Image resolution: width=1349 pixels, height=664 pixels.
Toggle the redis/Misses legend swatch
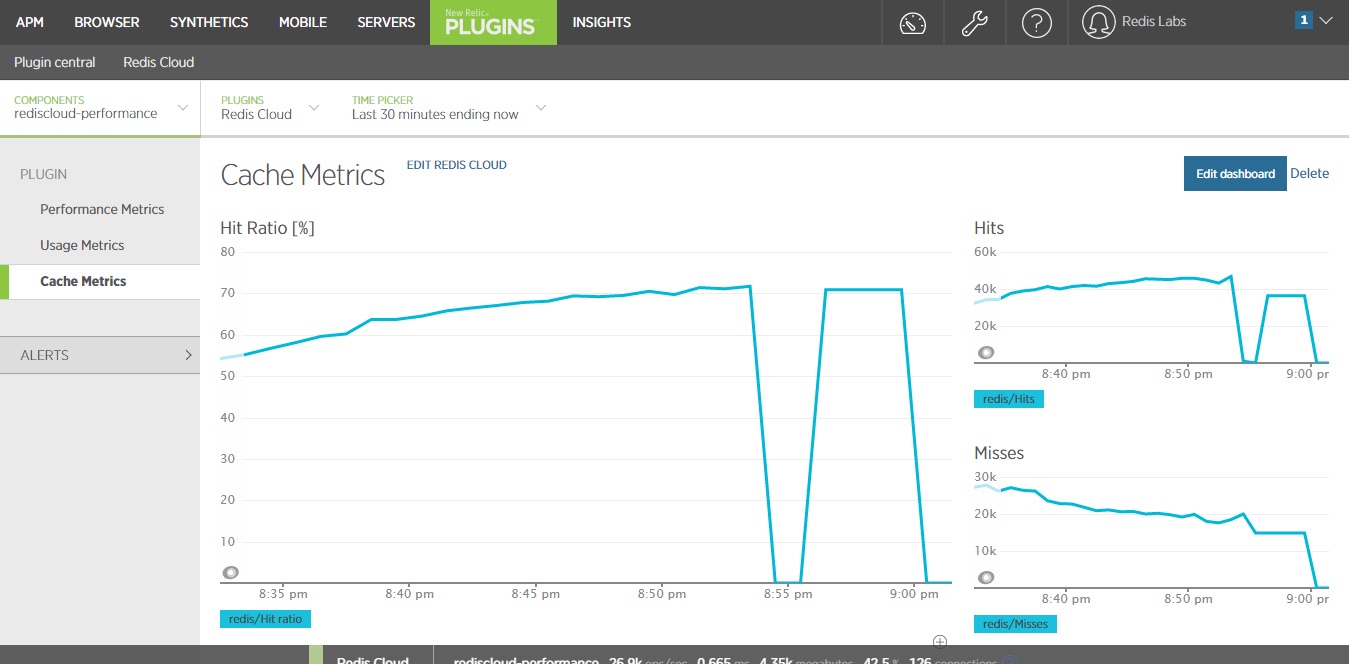(1015, 624)
